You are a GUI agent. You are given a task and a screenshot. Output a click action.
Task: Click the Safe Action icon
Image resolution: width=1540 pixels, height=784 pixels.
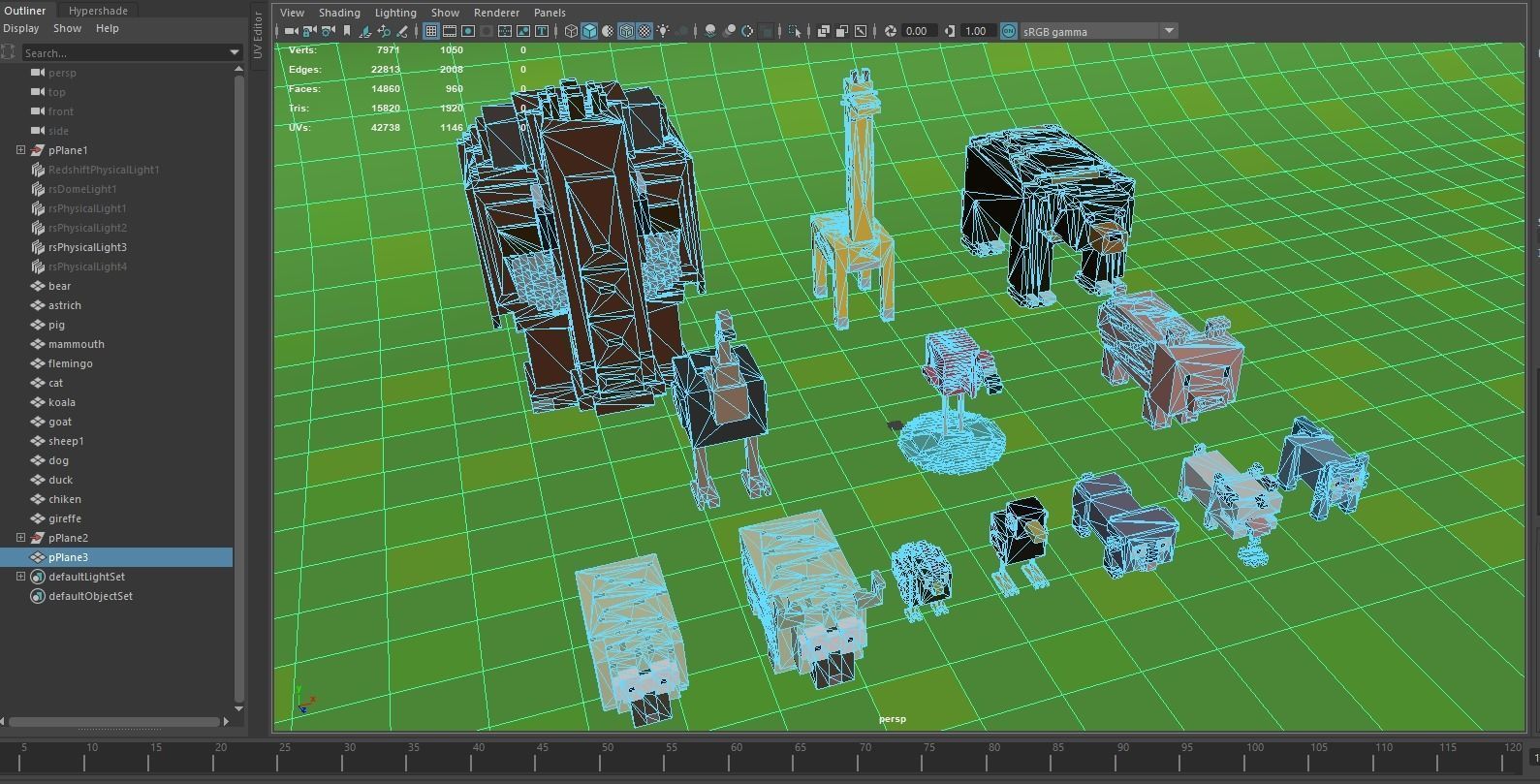coord(523,31)
